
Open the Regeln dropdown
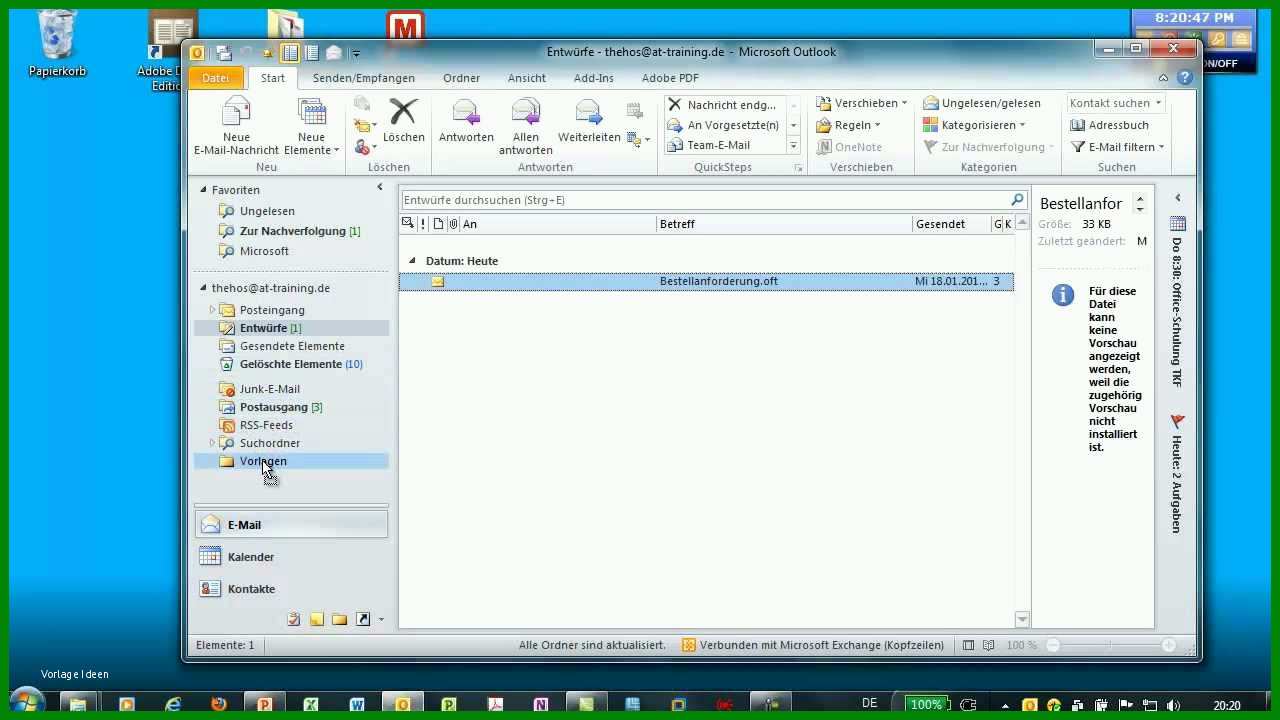[x=848, y=125]
